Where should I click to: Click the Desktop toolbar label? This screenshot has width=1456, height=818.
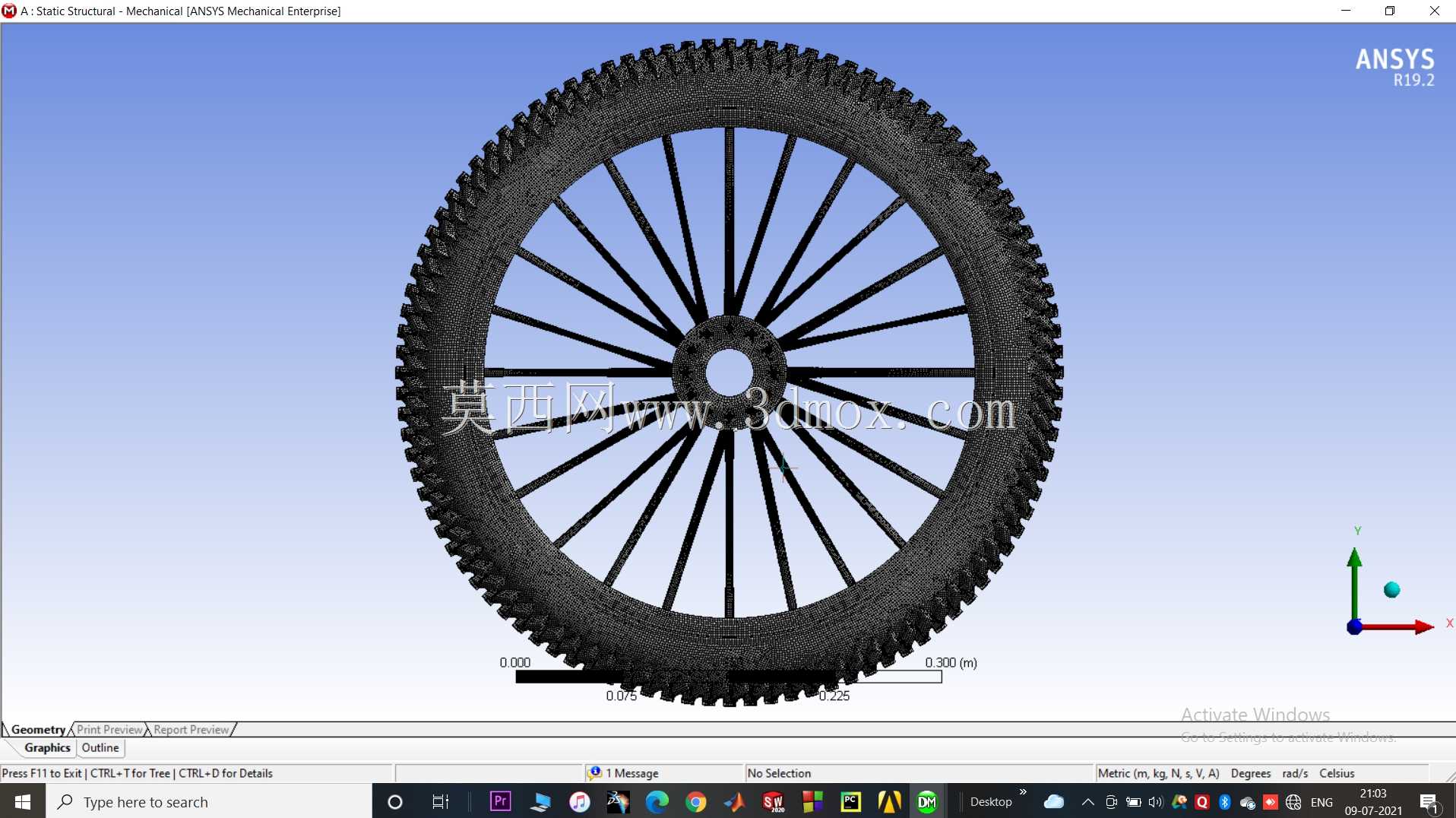[x=991, y=801]
